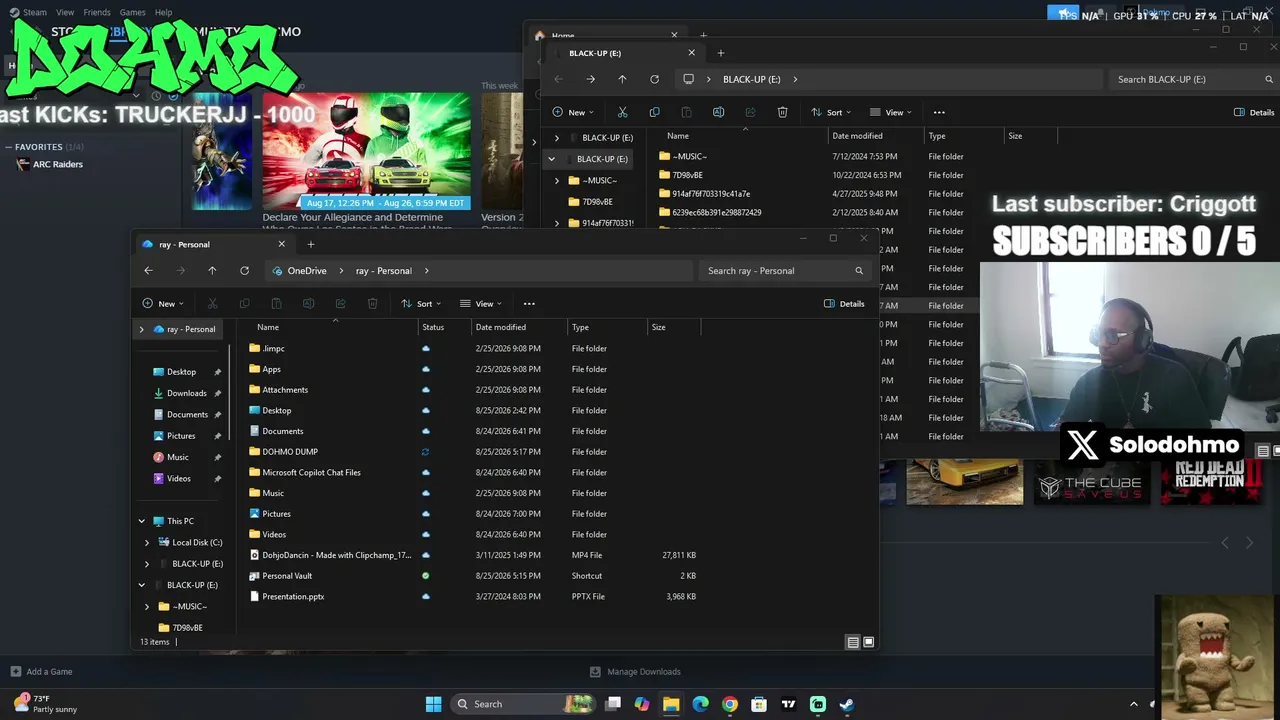Click Add a Game in Steam
The height and width of the screenshot is (720, 1280).
pyautogui.click(x=42, y=672)
